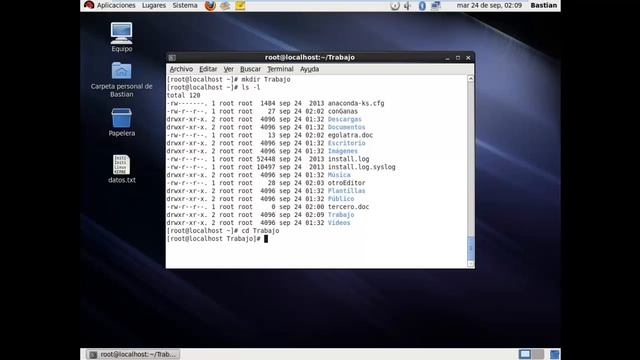Screen dimensions: 640x360
Task: Select the Carpeta personal de Bastian icon
Action: click(x=122, y=80)
